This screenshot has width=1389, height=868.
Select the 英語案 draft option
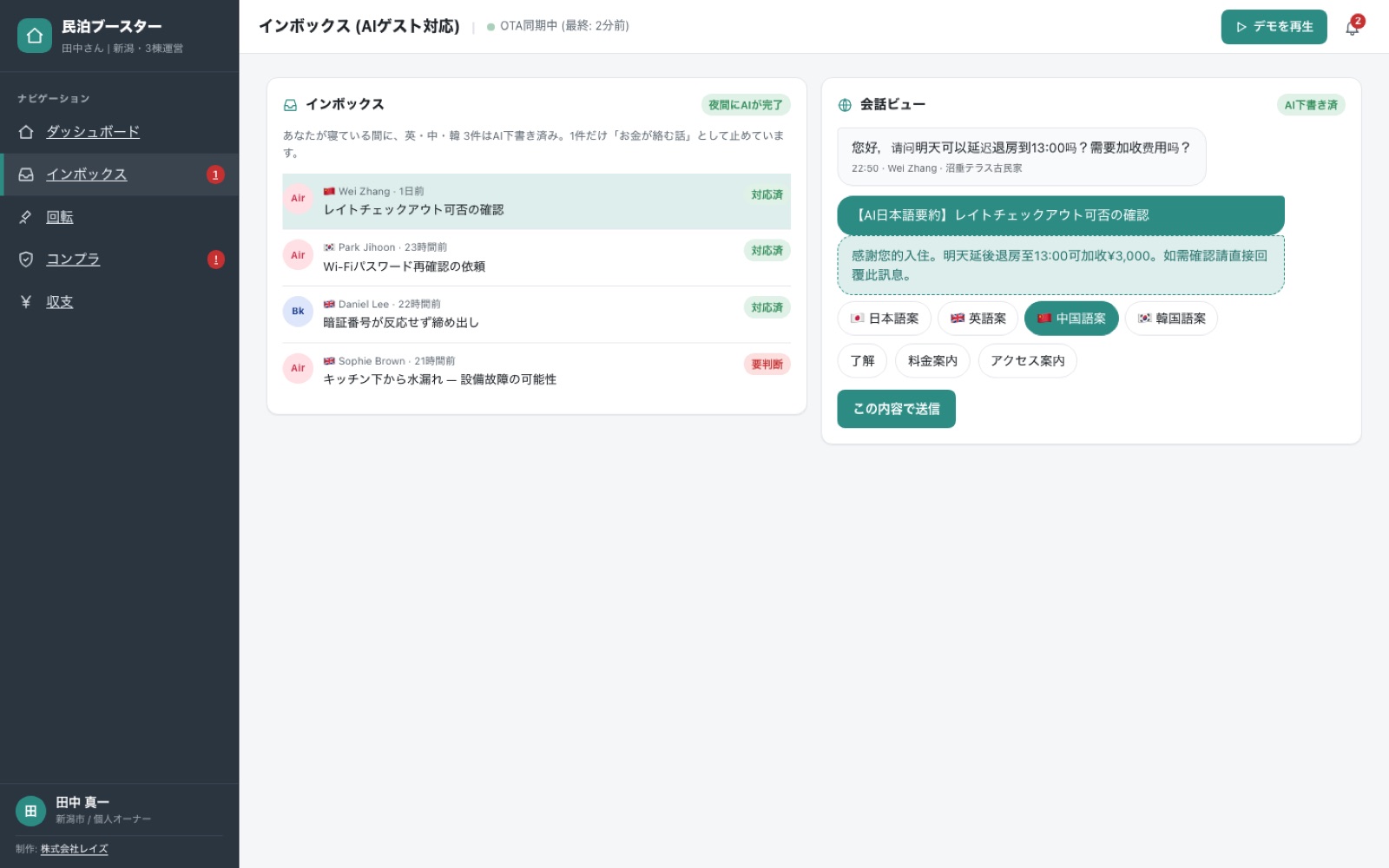(x=978, y=319)
